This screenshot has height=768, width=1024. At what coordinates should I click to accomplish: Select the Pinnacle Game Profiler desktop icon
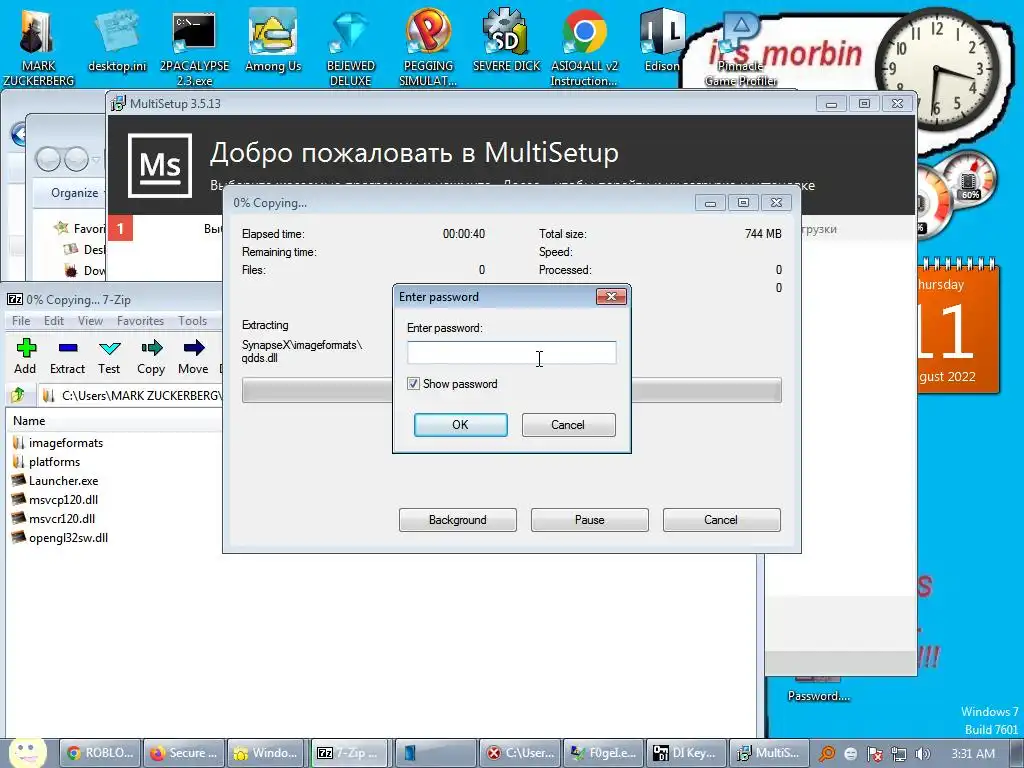point(741,50)
